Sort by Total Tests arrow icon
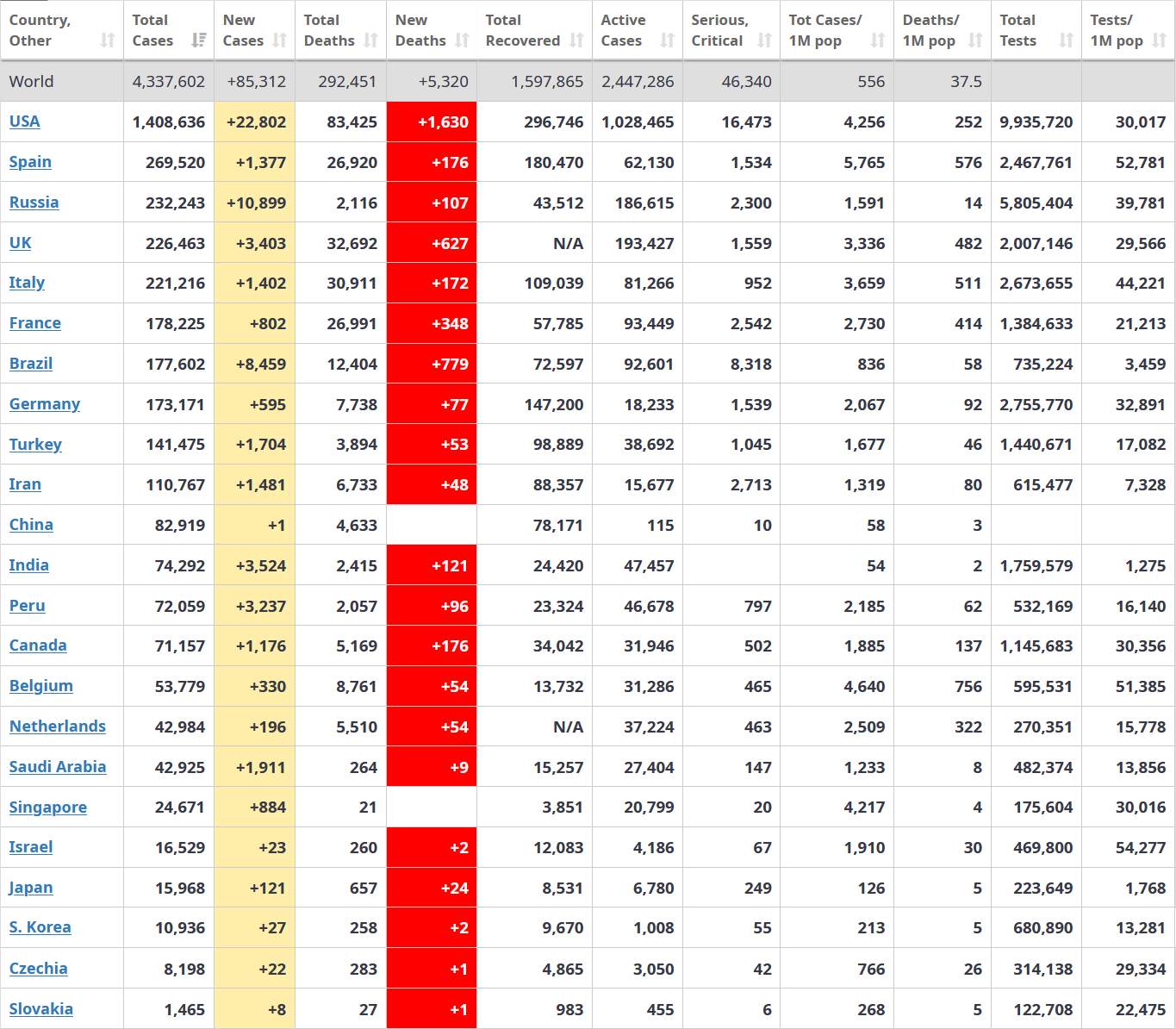Image resolution: width=1176 pixels, height=1029 pixels. tap(1066, 41)
